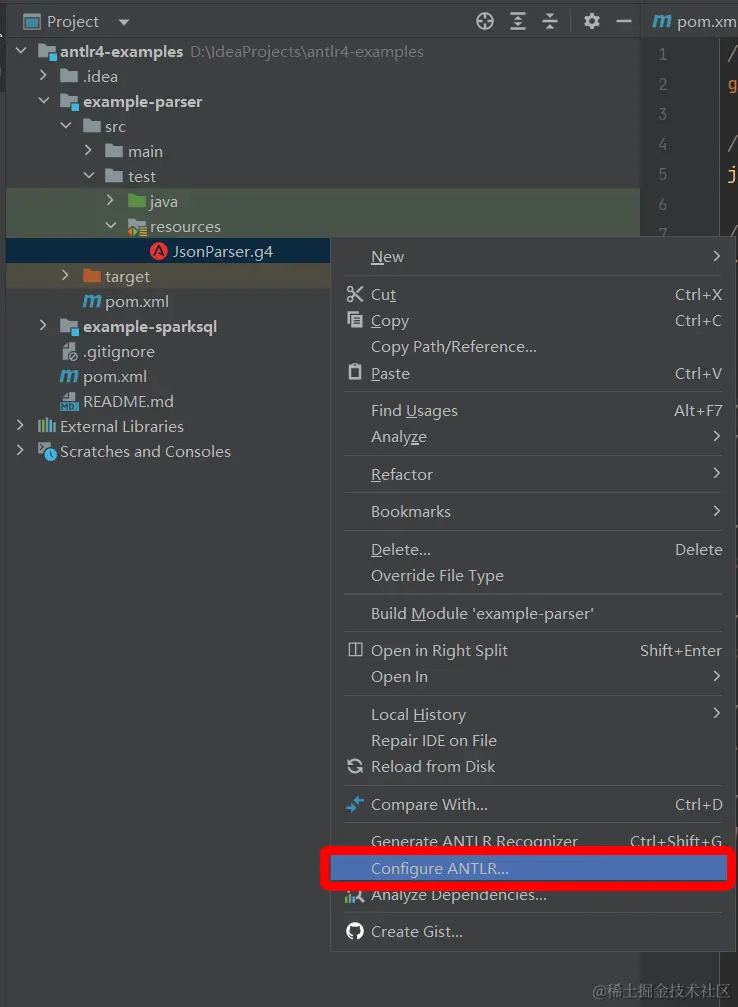Choose Paste from context menu
Viewport: 738px width, 1007px height.
pyautogui.click(x=533, y=373)
